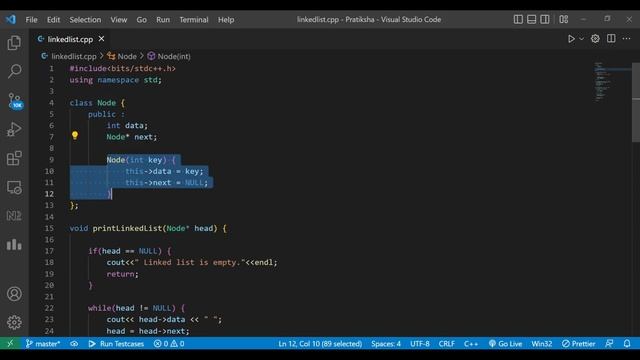Split the editor to the right
Viewport: 640px width, 360px height.
(x=611, y=38)
